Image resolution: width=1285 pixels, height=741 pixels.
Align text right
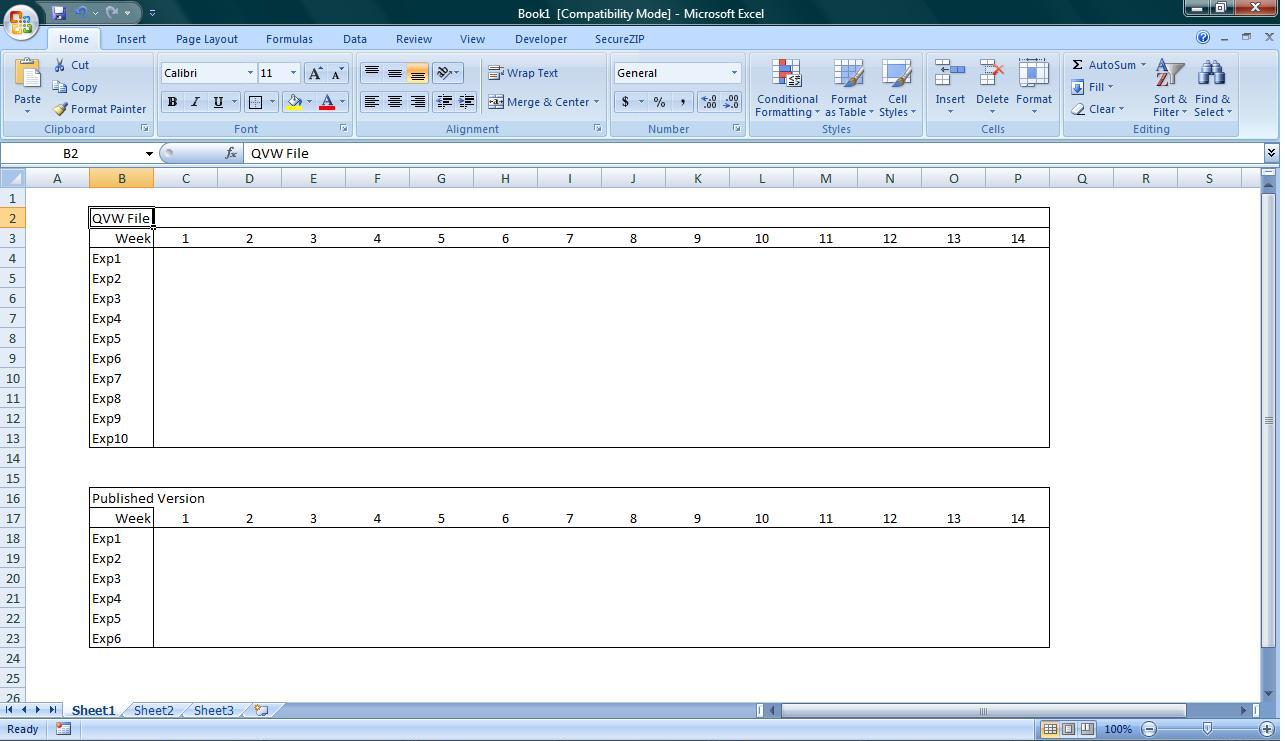pos(417,102)
